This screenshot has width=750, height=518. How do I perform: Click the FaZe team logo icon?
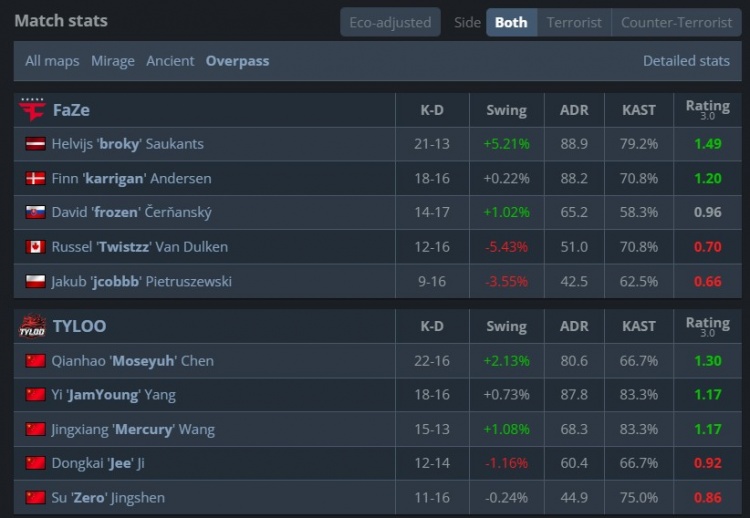(32, 110)
